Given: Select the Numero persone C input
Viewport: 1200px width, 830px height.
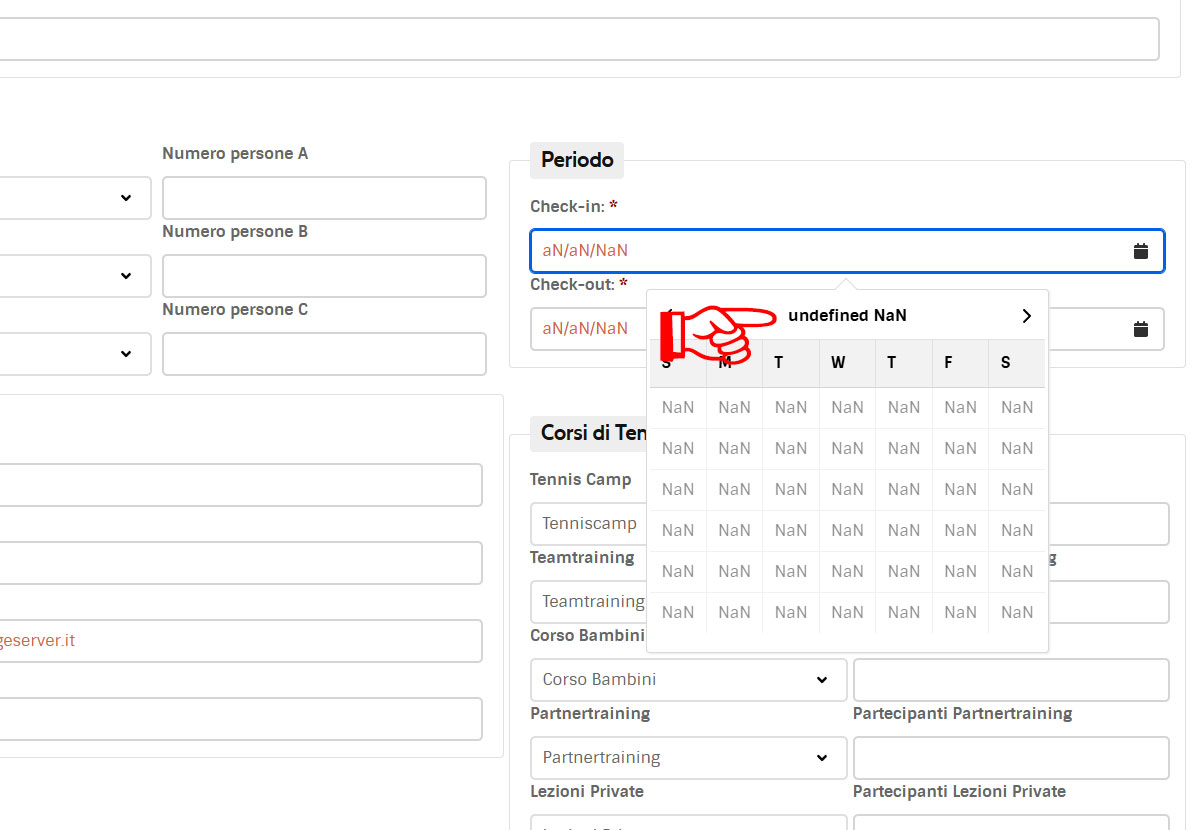Looking at the screenshot, I should [x=324, y=354].
